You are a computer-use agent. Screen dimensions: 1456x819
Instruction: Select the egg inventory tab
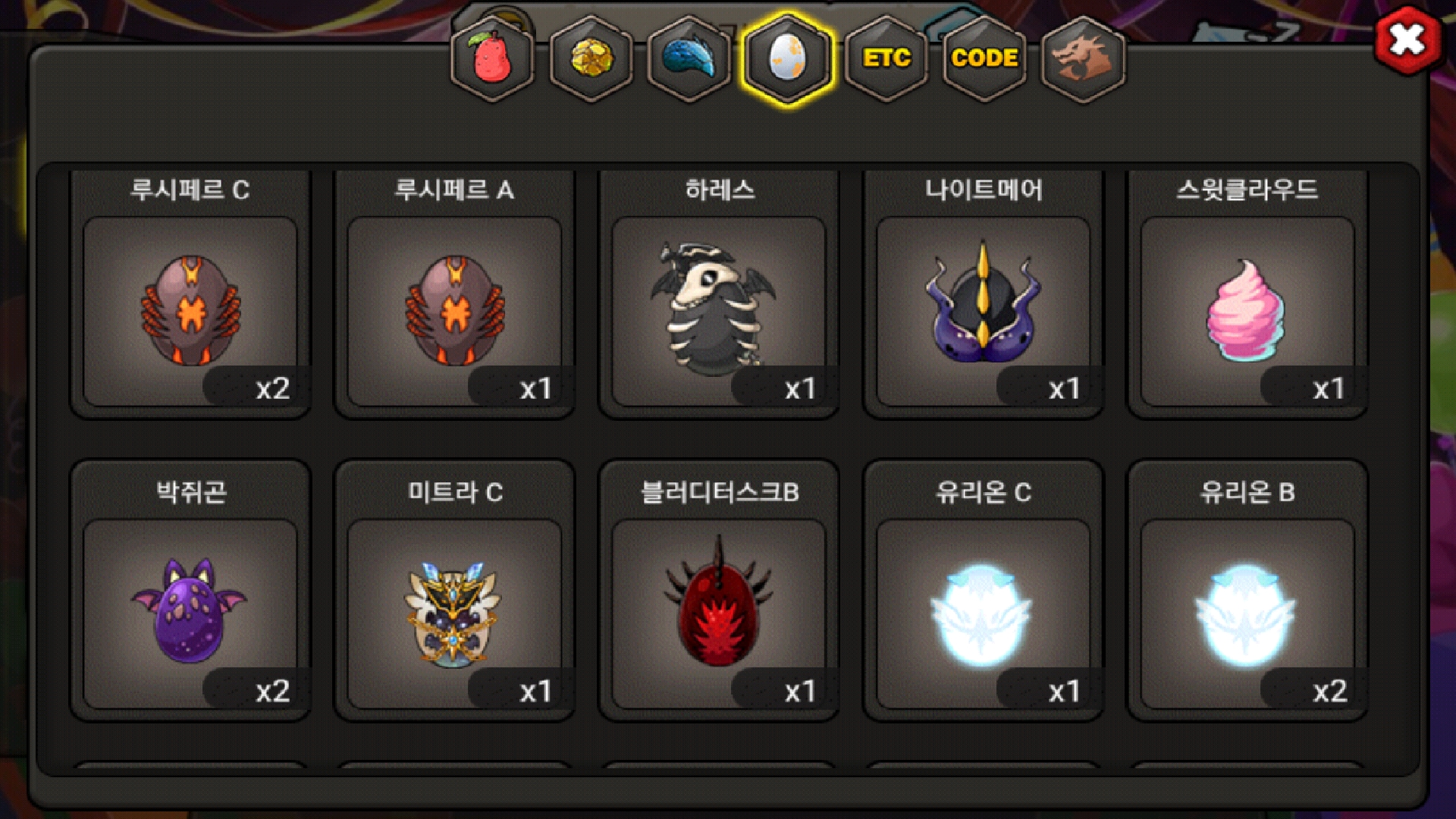click(x=788, y=58)
